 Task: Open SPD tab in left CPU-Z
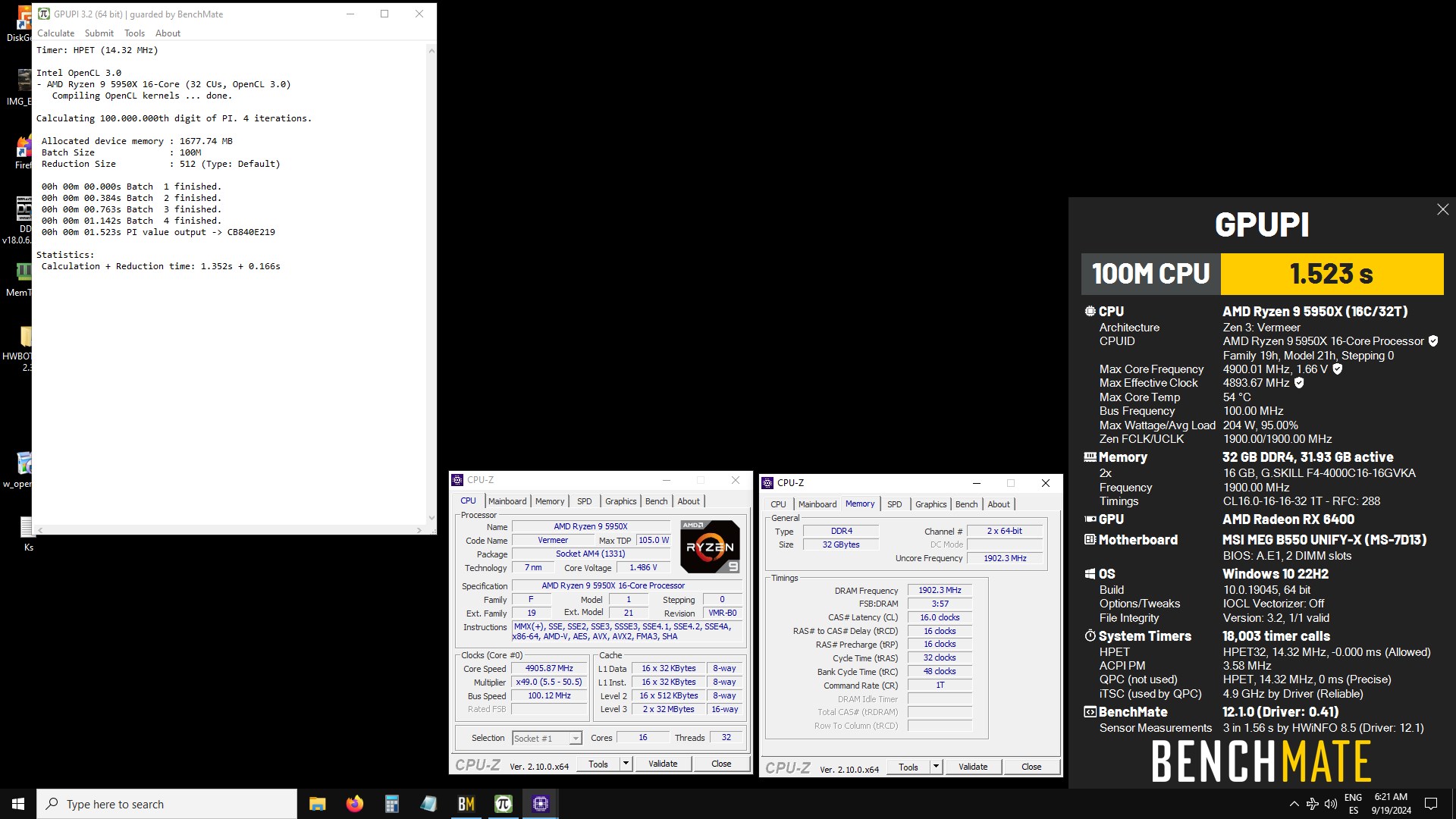coord(584,501)
